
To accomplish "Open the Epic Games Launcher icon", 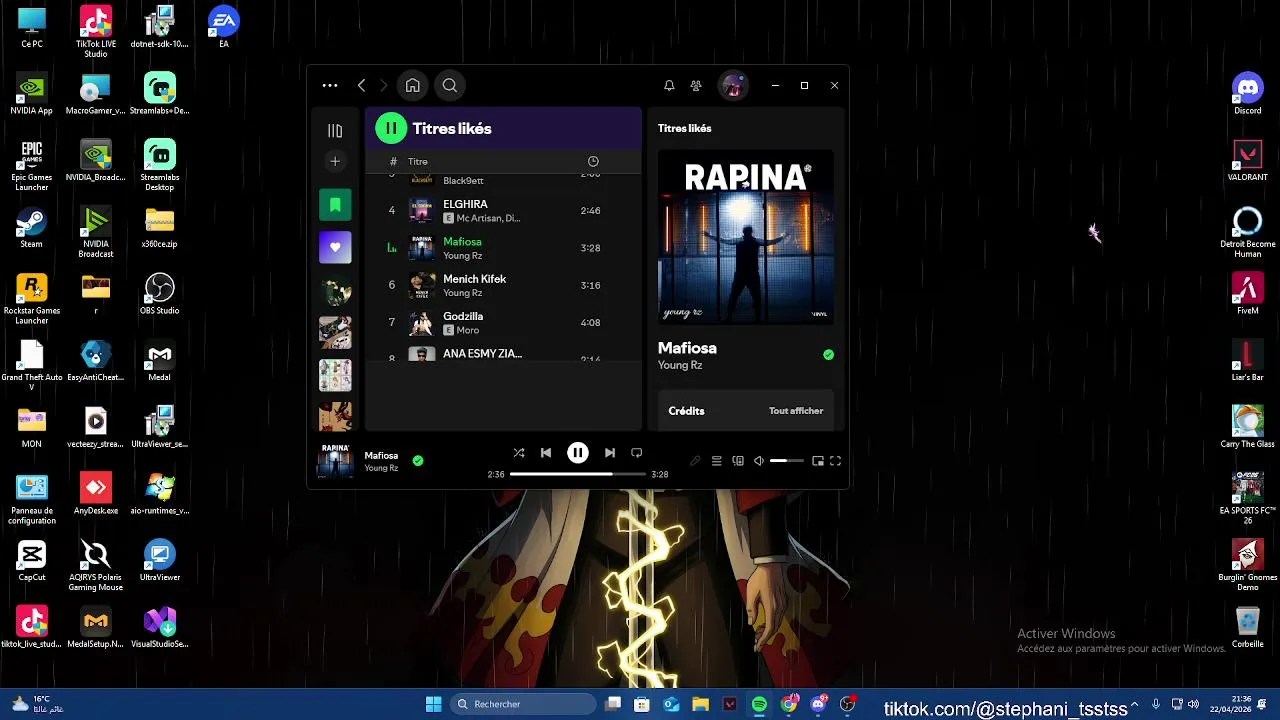I will point(31,165).
